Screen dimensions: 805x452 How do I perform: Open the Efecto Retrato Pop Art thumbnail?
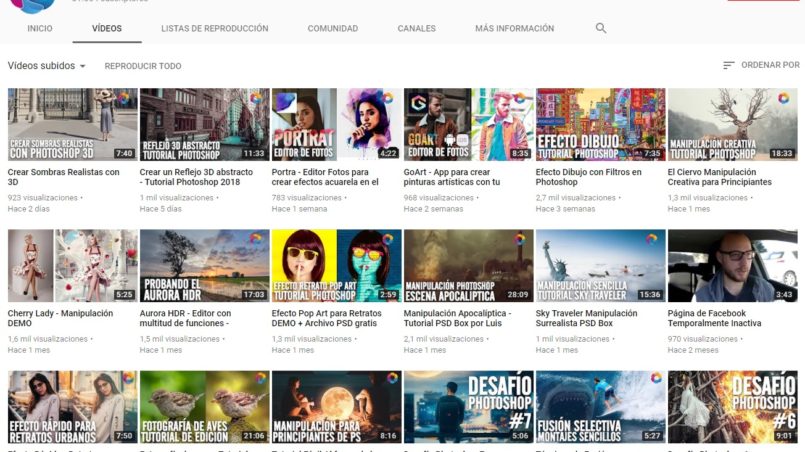pyautogui.click(x=337, y=266)
